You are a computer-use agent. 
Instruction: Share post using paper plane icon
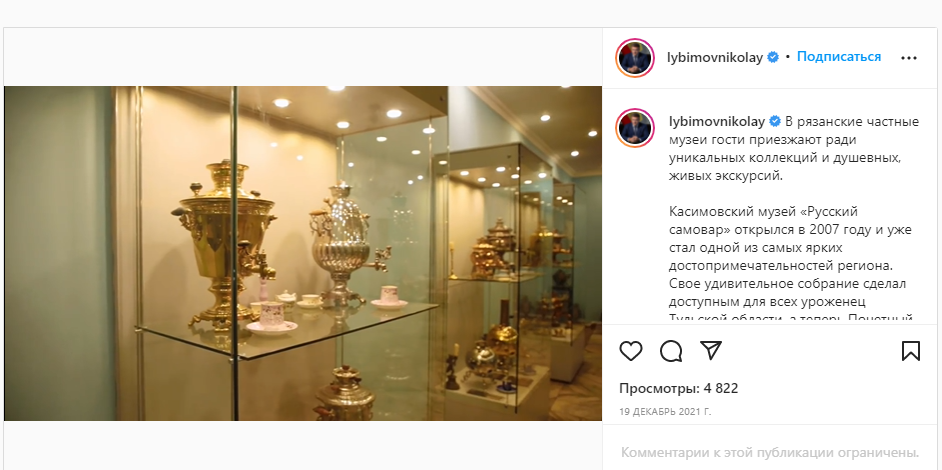[x=711, y=350]
